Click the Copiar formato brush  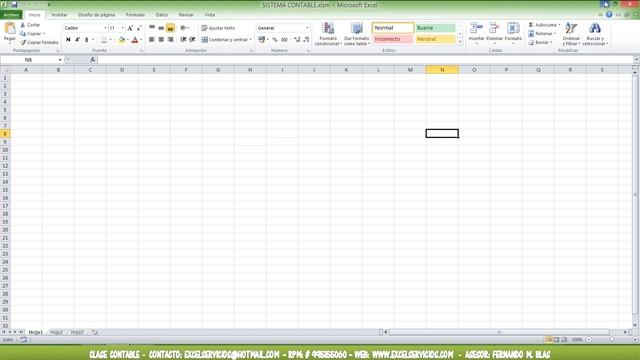23,42
